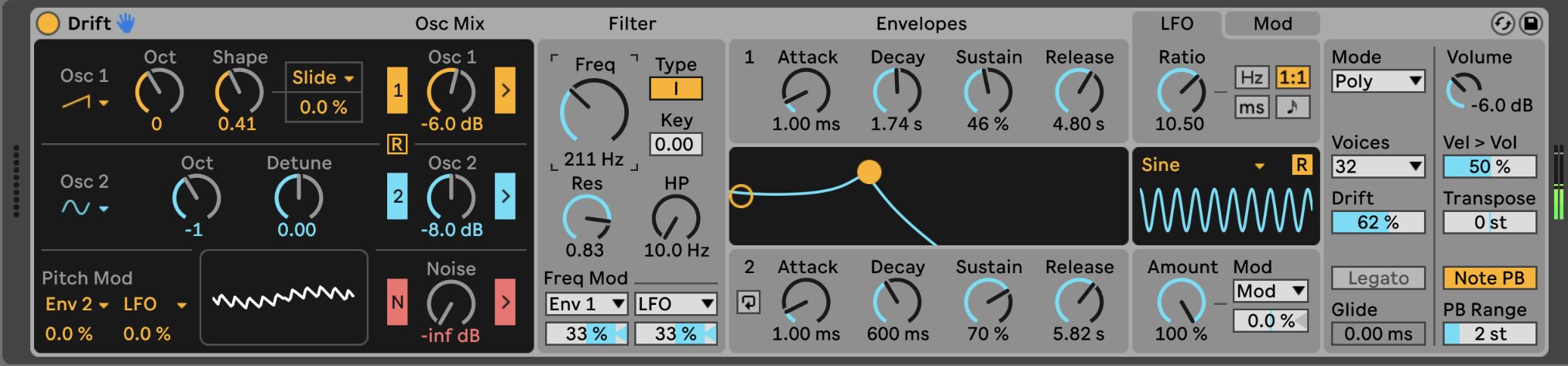Open the Osc 2 sine waveform selector
Image resolution: width=1568 pixels, height=366 pixels.
click(x=84, y=207)
